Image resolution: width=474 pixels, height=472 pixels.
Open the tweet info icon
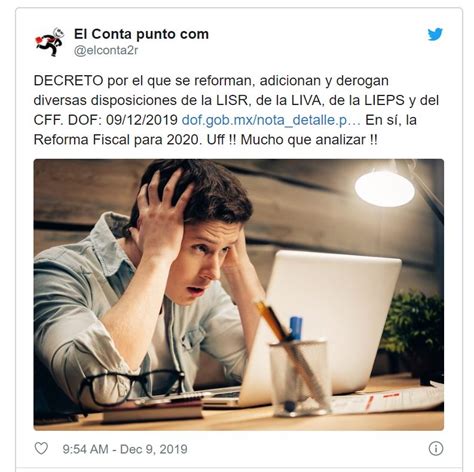[436, 448]
